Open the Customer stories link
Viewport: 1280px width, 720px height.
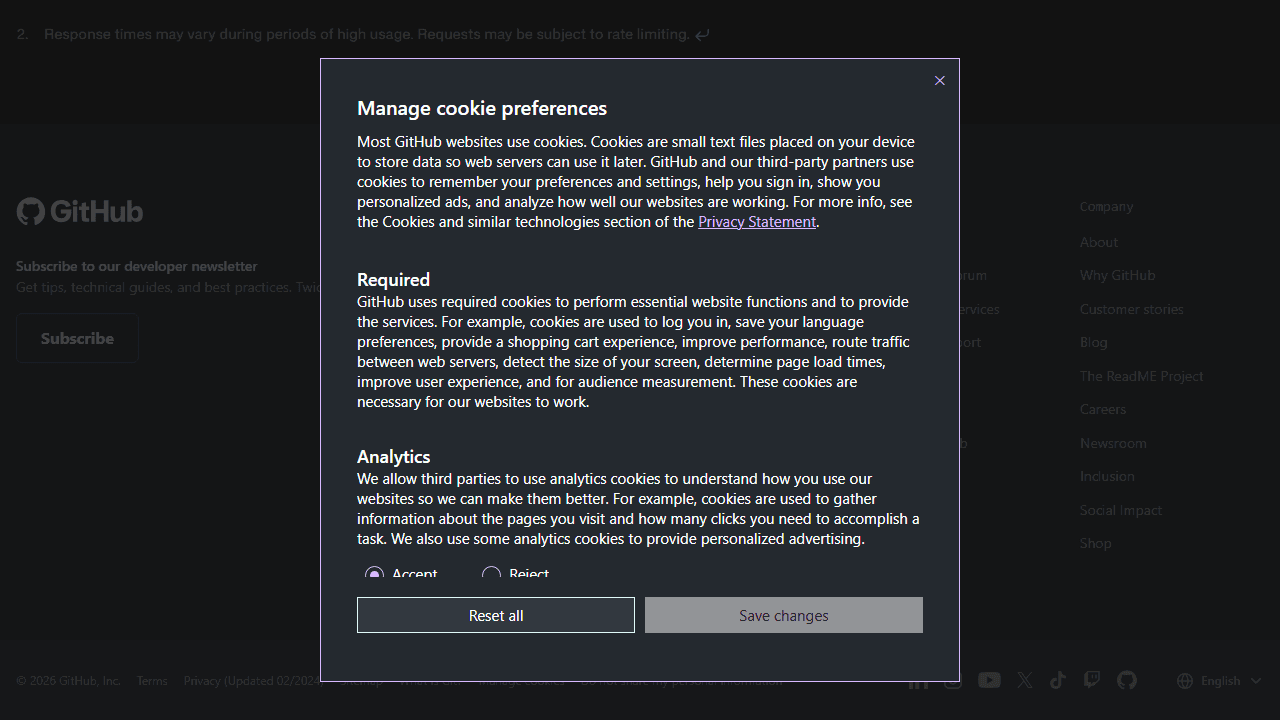point(1131,309)
